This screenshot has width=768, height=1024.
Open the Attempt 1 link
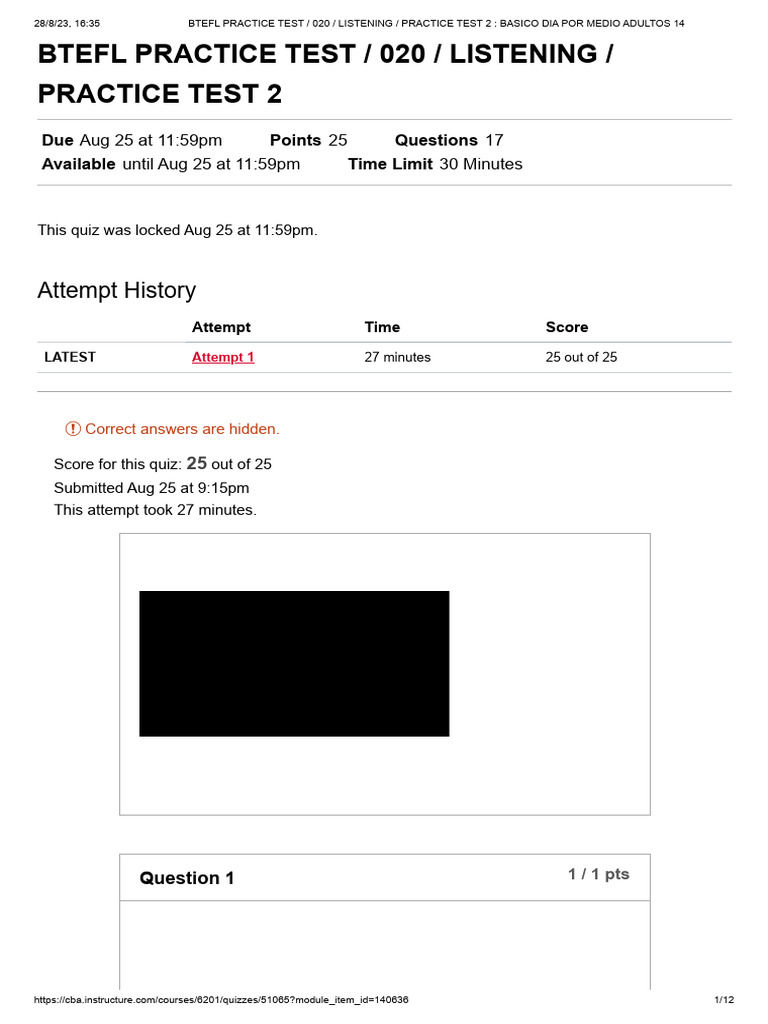tap(223, 357)
